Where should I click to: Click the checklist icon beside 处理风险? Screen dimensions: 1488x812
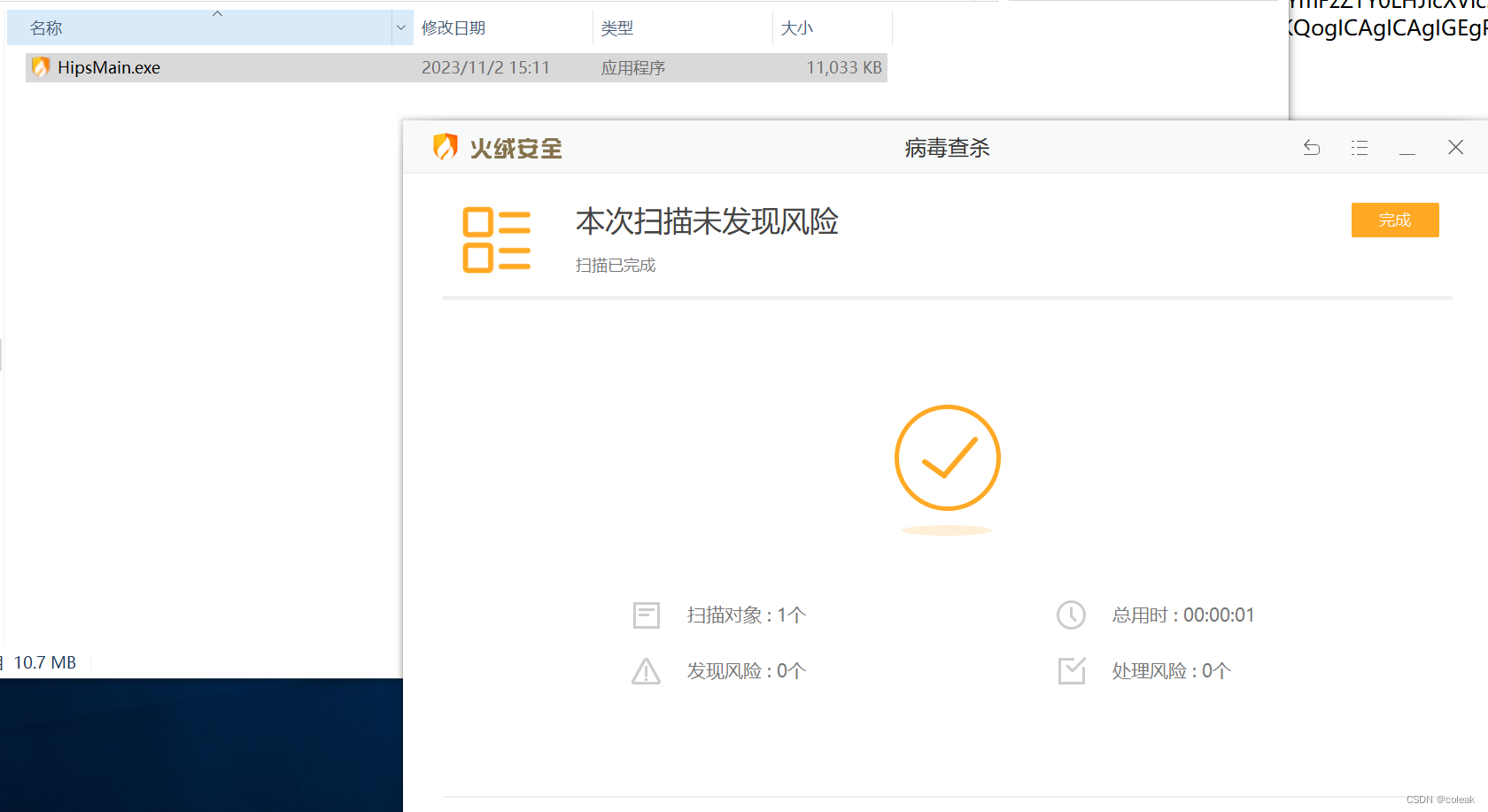(1071, 670)
